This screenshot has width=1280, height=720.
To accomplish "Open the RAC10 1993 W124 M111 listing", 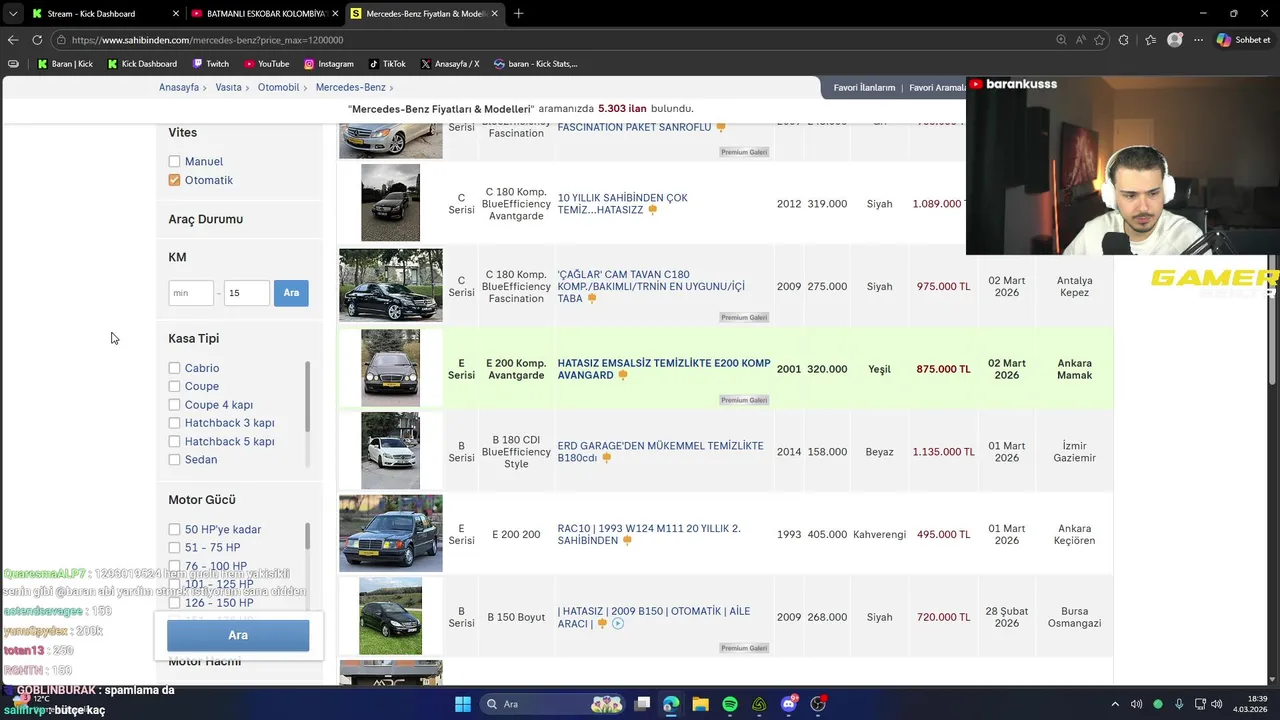I will (649, 534).
